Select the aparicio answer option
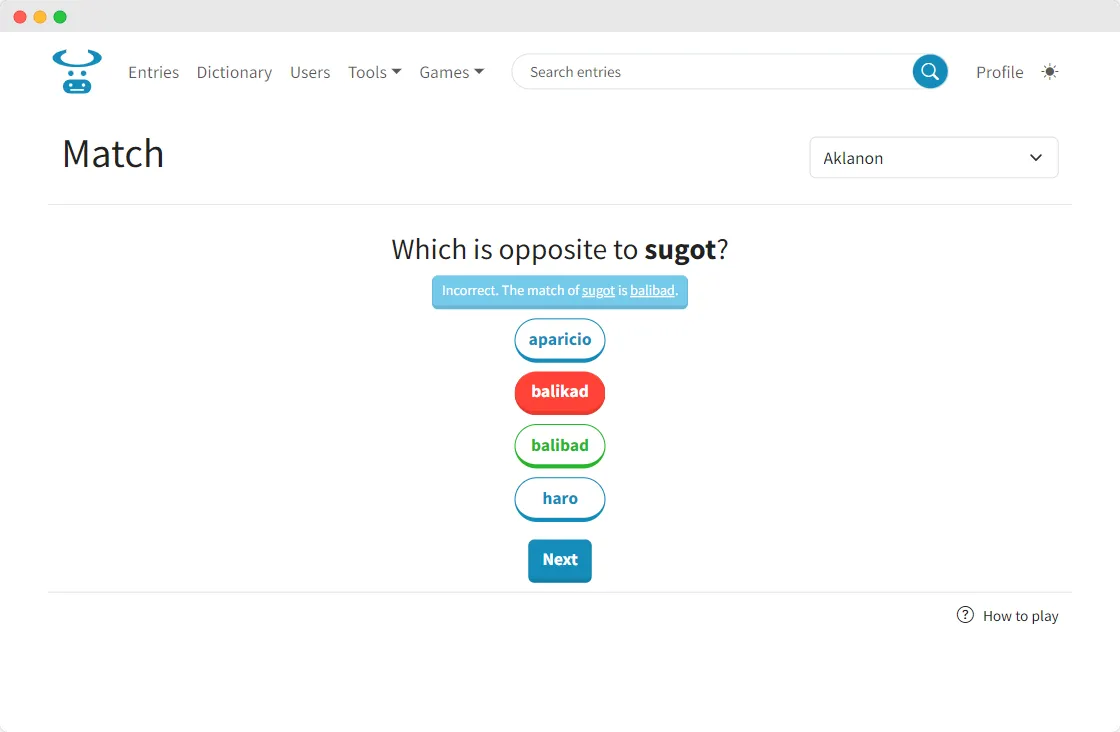The height and width of the screenshot is (732, 1120). [x=559, y=340]
